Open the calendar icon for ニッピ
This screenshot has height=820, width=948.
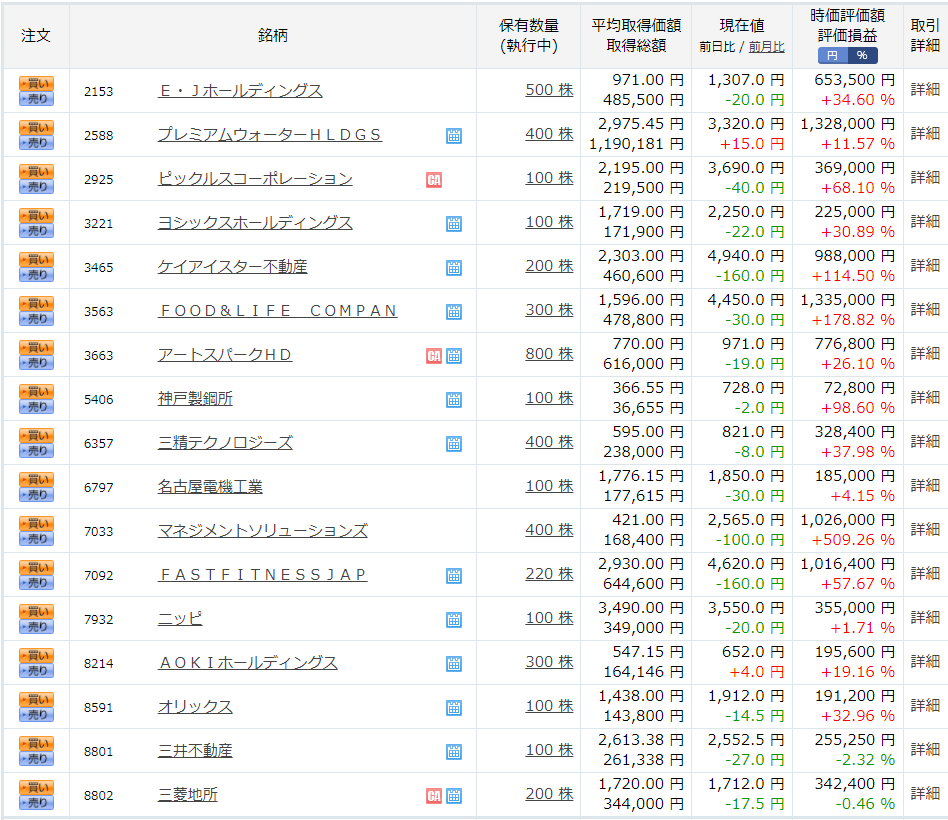click(454, 620)
